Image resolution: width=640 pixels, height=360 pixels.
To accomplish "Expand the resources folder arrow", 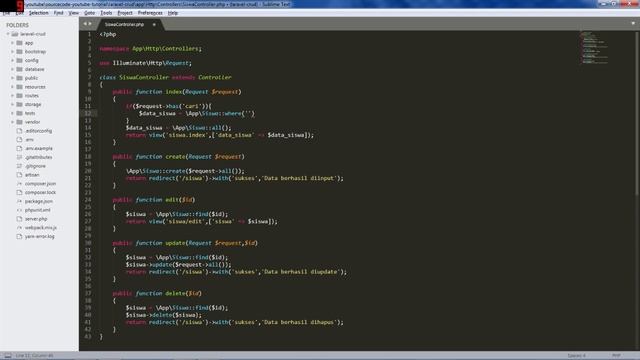I will 12,87.
